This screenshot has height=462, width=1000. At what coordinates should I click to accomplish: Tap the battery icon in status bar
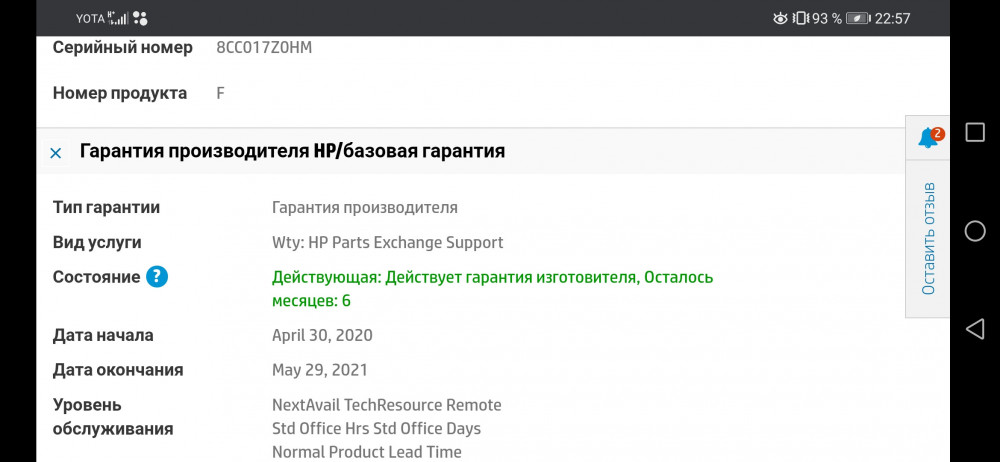click(857, 19)
